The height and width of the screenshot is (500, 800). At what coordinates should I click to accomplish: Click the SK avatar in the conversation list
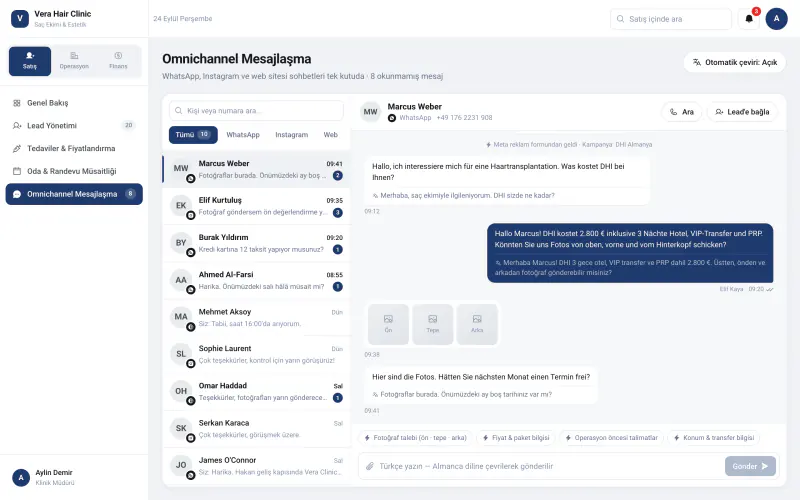click(x=181, y=429)
